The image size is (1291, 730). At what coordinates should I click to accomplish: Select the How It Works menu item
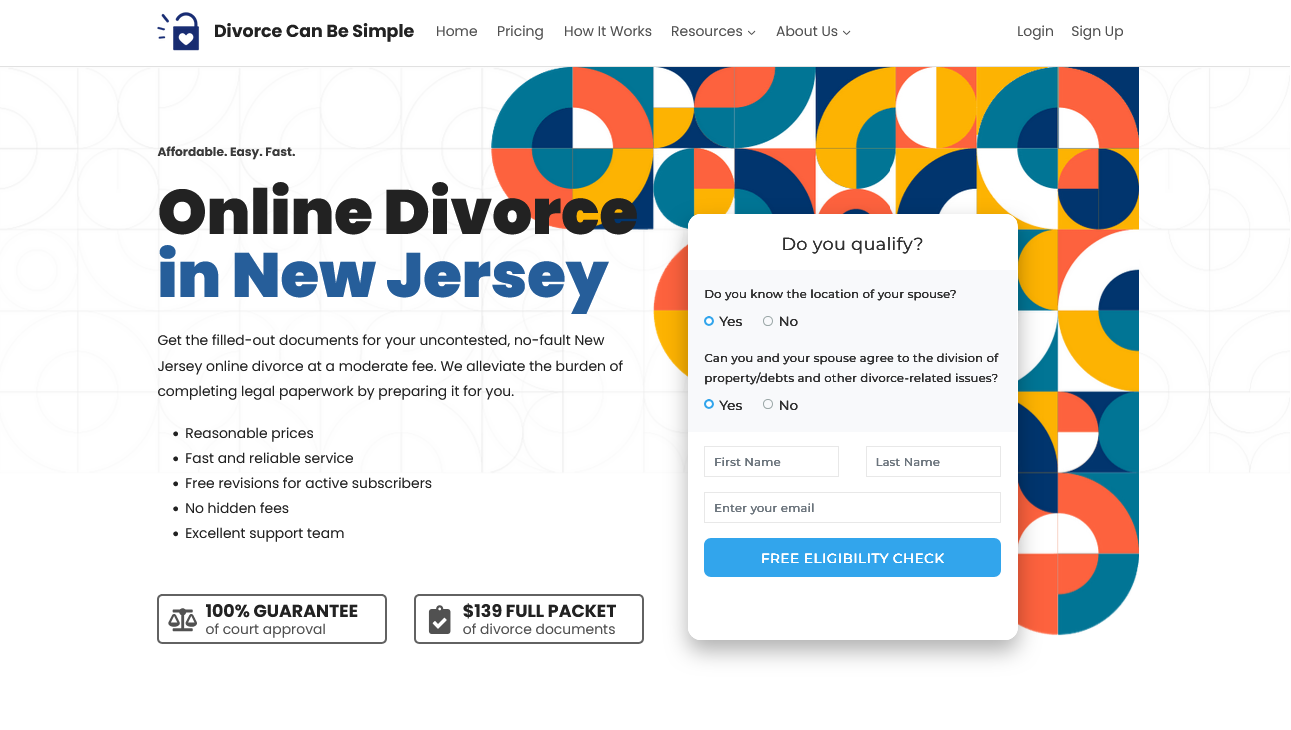607,31
